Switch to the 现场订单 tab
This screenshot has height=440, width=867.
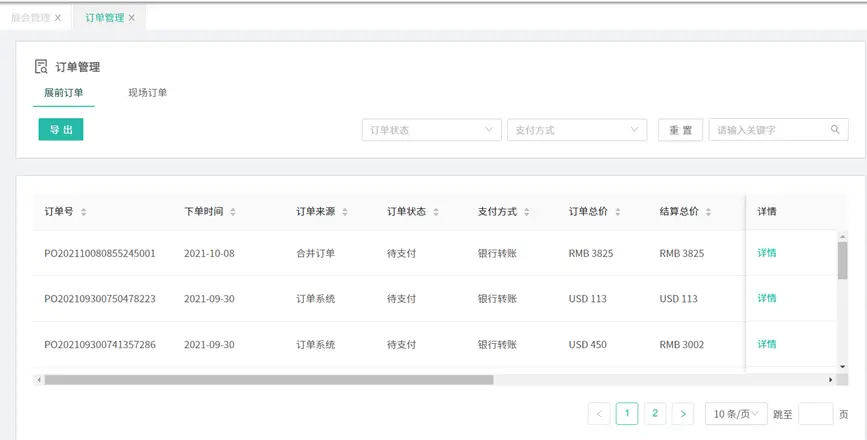click(x=147, y=93)
